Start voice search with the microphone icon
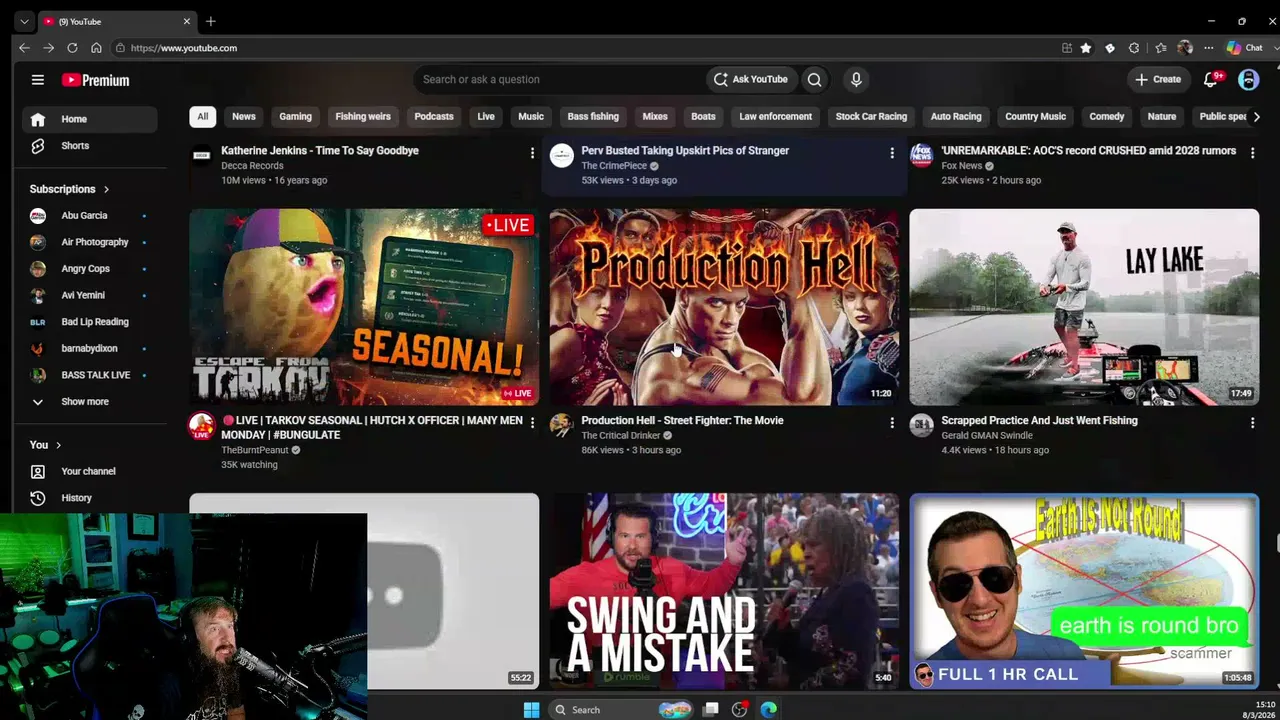This screenshot has width=1280, height=720. 856,80
